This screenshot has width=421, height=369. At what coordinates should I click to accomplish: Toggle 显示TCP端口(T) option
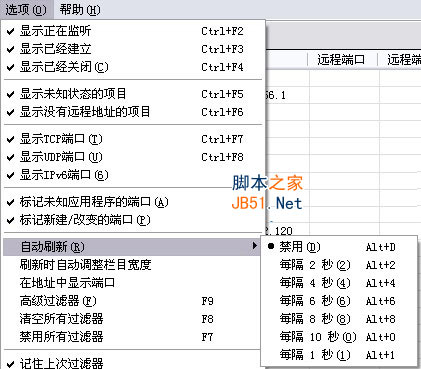click(x=132, y=139)
